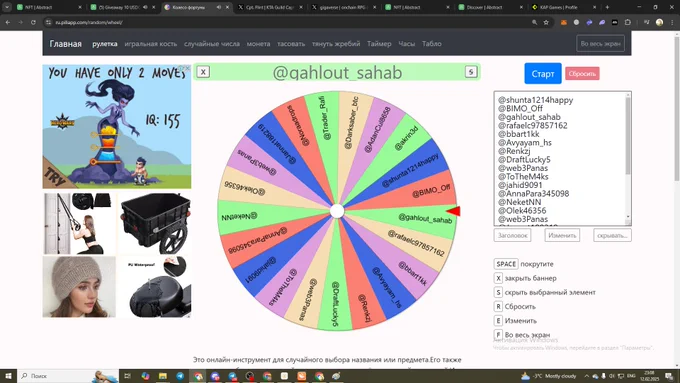680x383 pixels.
Task: Open the монета coin flip tool
Action: tap(258, 44)
